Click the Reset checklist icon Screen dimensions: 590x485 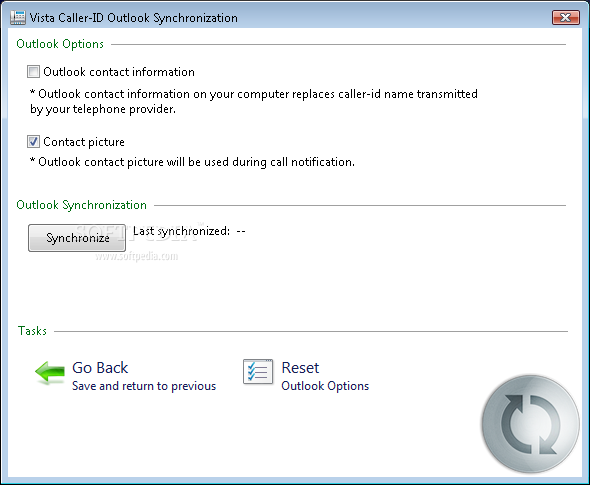[x=258, y=371]
